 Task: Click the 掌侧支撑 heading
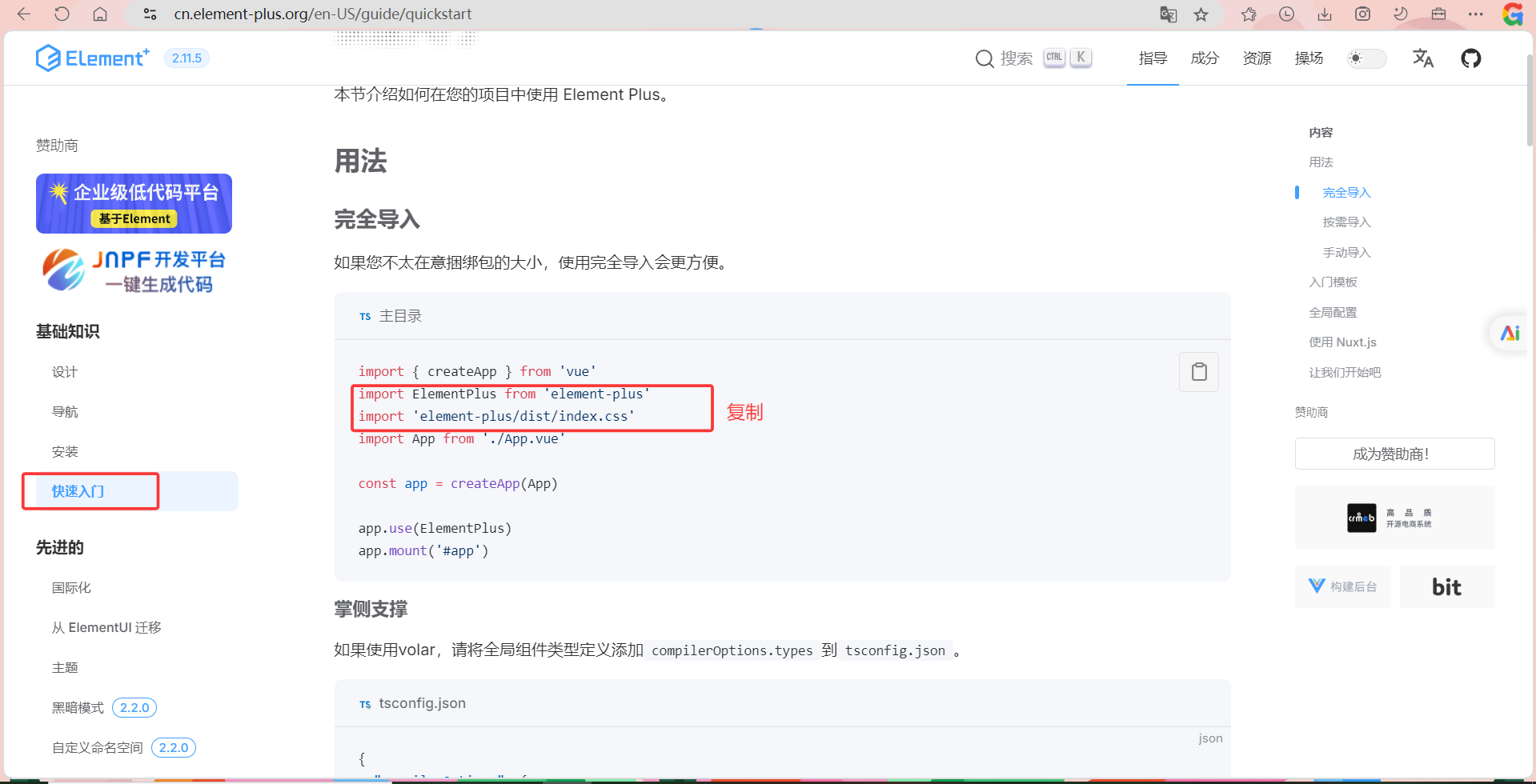point(371,609)
